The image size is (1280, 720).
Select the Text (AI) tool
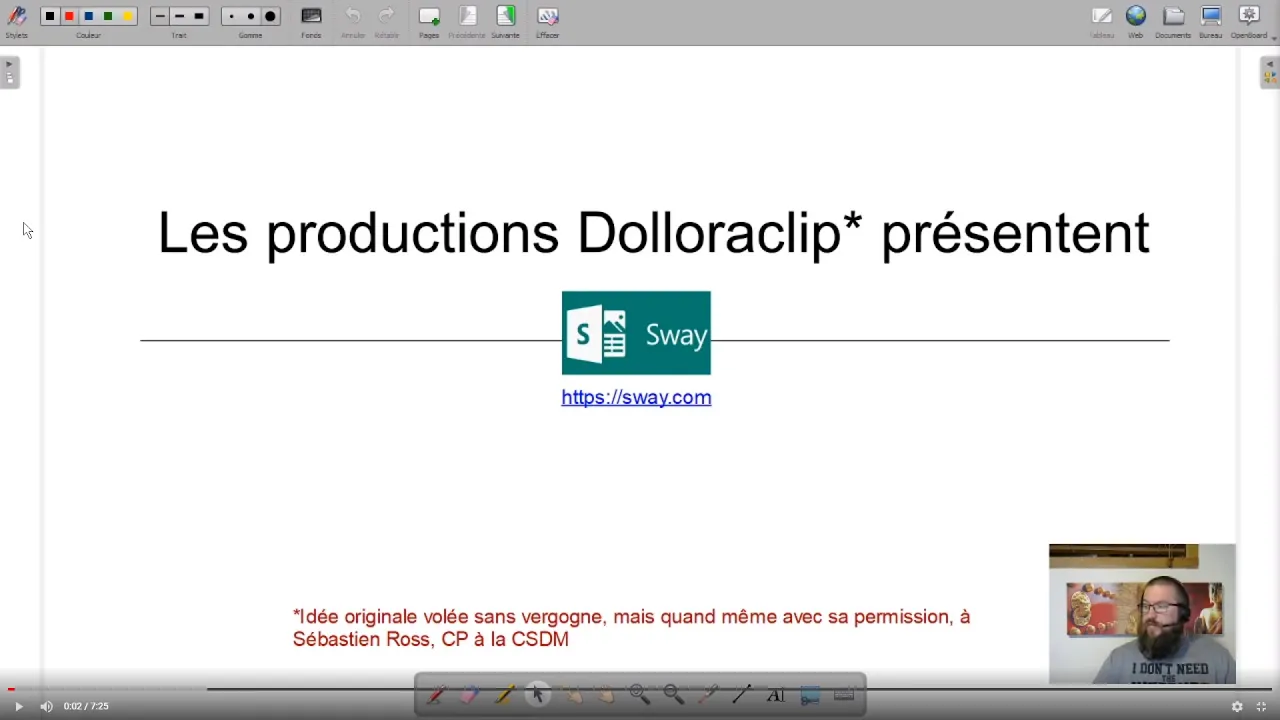coord(776,694)
